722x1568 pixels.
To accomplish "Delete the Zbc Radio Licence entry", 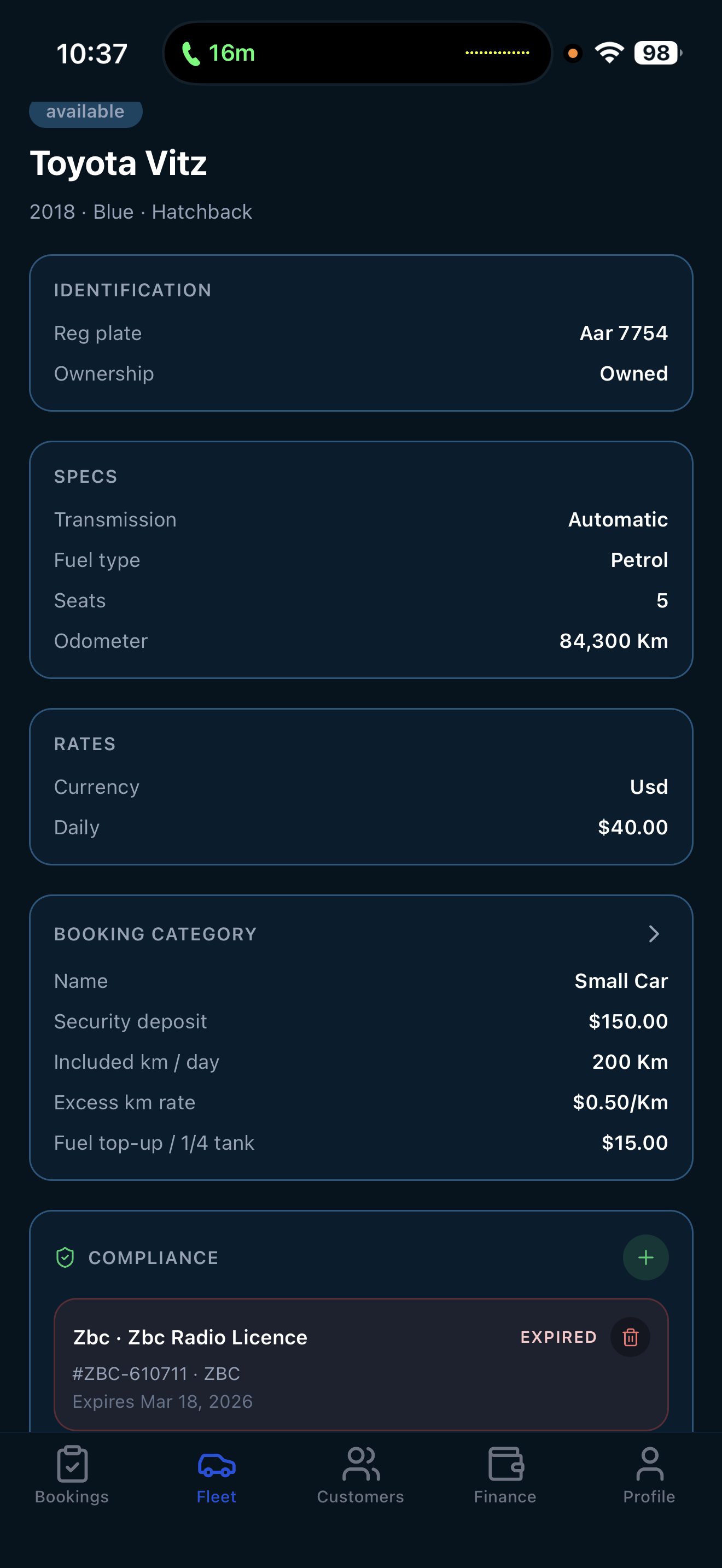I will (630, 1337).
